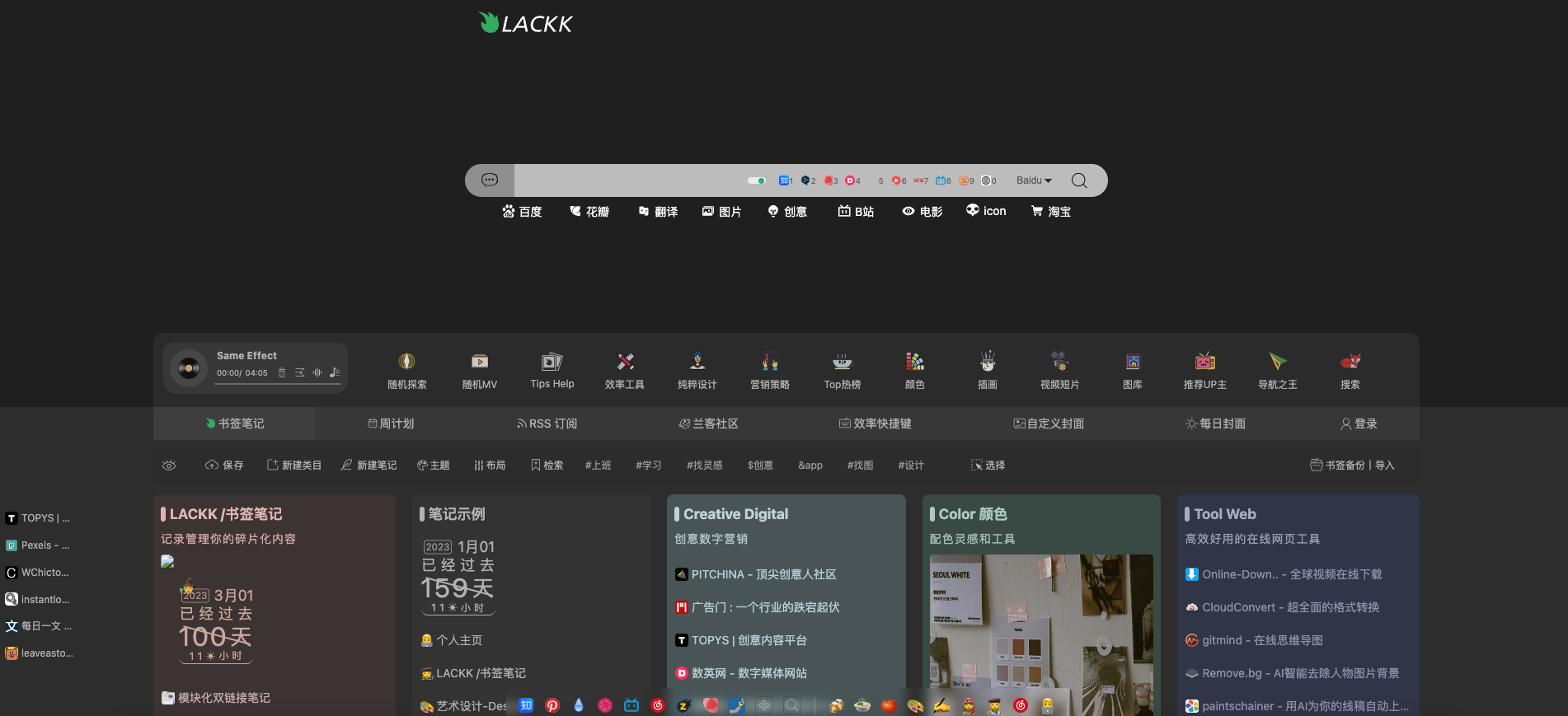Image resolution: width=1568 pixels, height=716 pixels.
Task: Open the 淘宝 quick link
Action: 1051,212
